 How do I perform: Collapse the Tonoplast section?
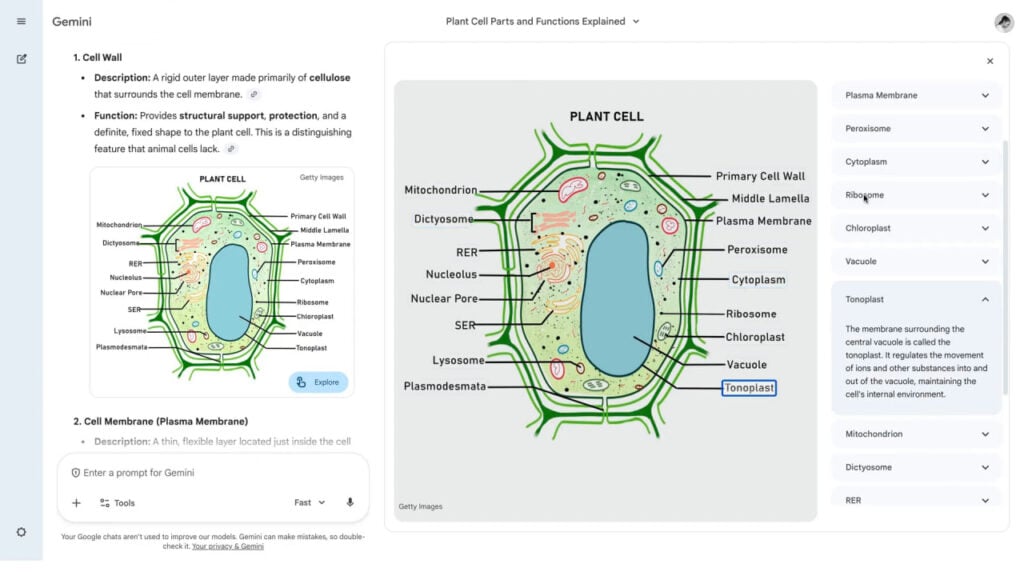[x=985, y=299]
